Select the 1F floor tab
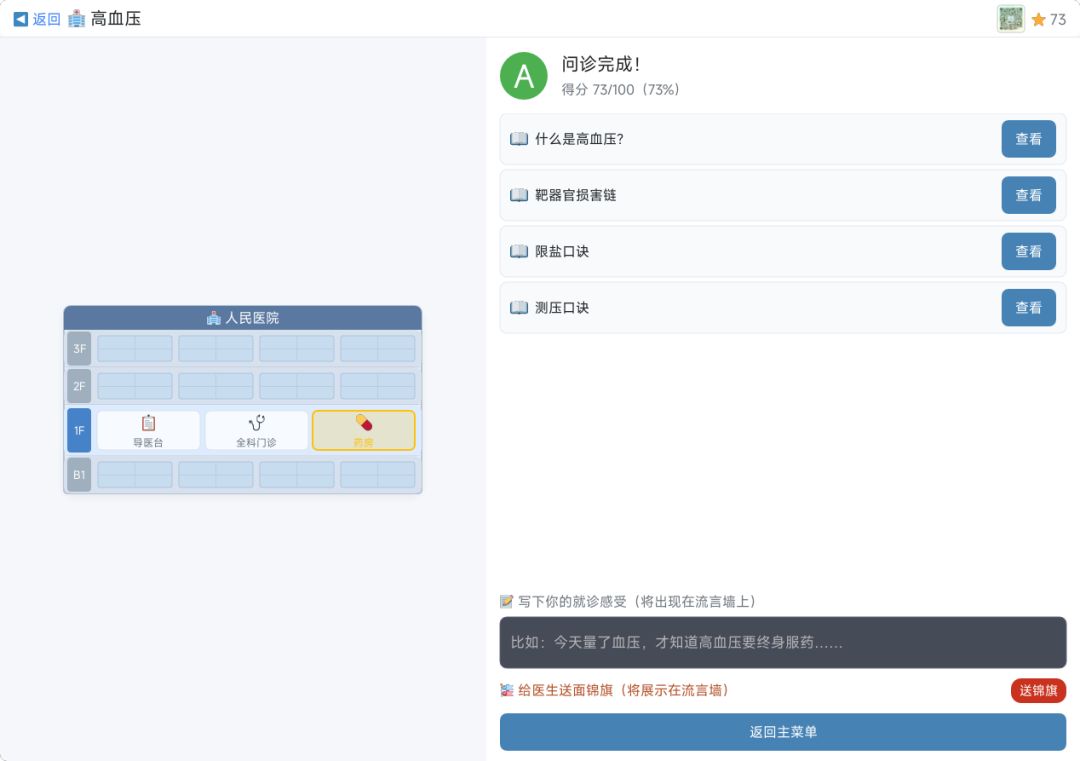The image size is (1080, 761). click(79, 430)
